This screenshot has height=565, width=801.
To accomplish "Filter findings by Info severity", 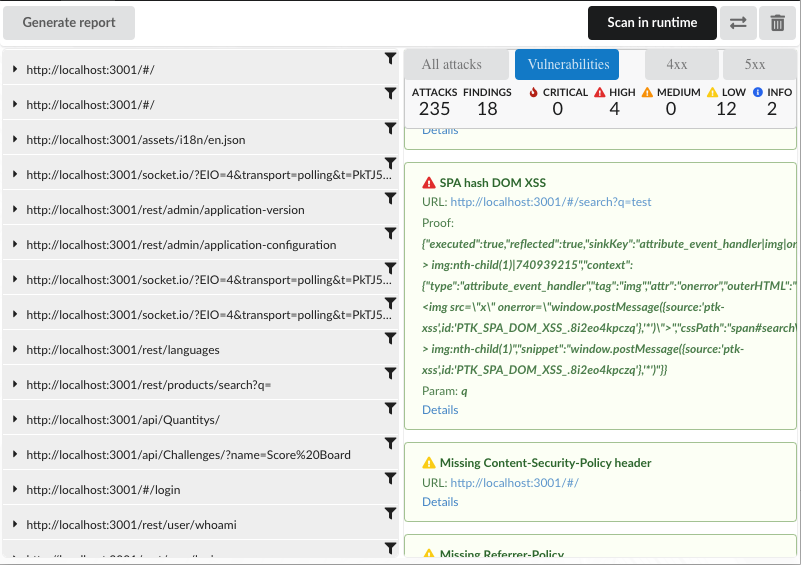I will (771, 101).
